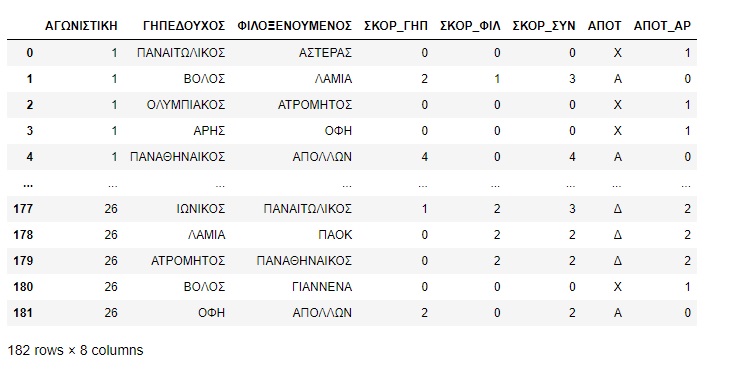This screenshot has height=370, width=733.
Task: Click ΛΑΜΙΑ in the away column of row 1
Action: click(333, 79)
